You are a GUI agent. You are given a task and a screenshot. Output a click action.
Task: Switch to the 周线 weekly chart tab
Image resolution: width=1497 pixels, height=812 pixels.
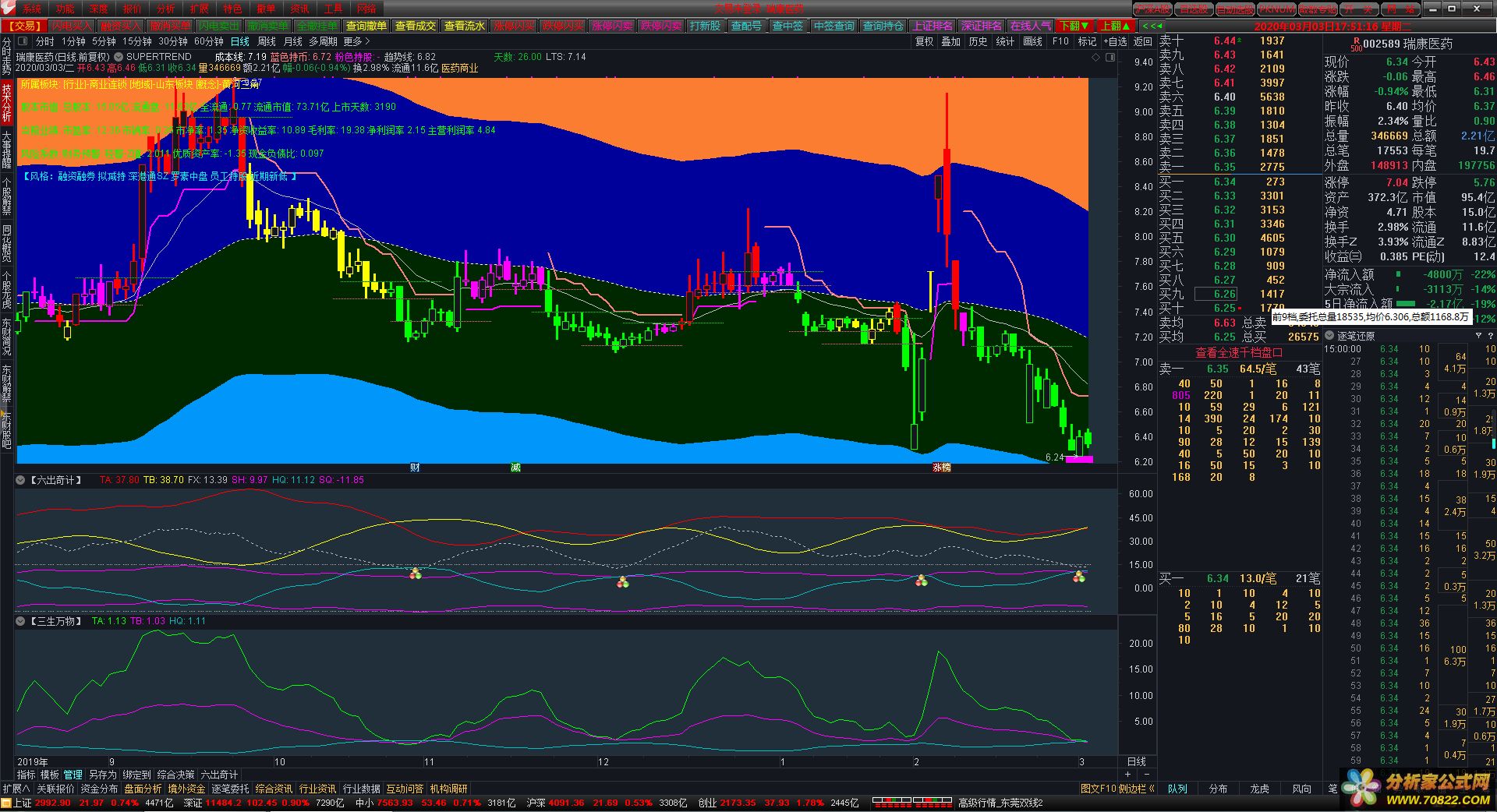[267, 41]
